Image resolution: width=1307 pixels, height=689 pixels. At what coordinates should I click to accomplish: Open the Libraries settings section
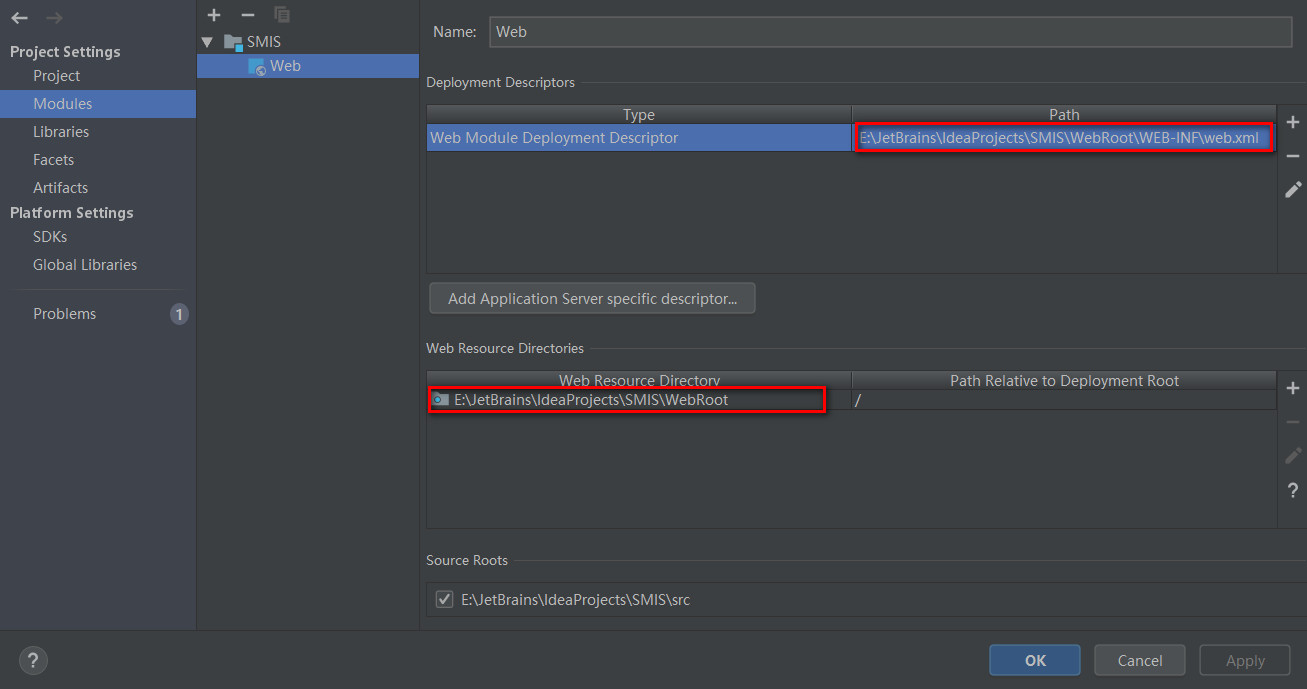click(61, 132)
